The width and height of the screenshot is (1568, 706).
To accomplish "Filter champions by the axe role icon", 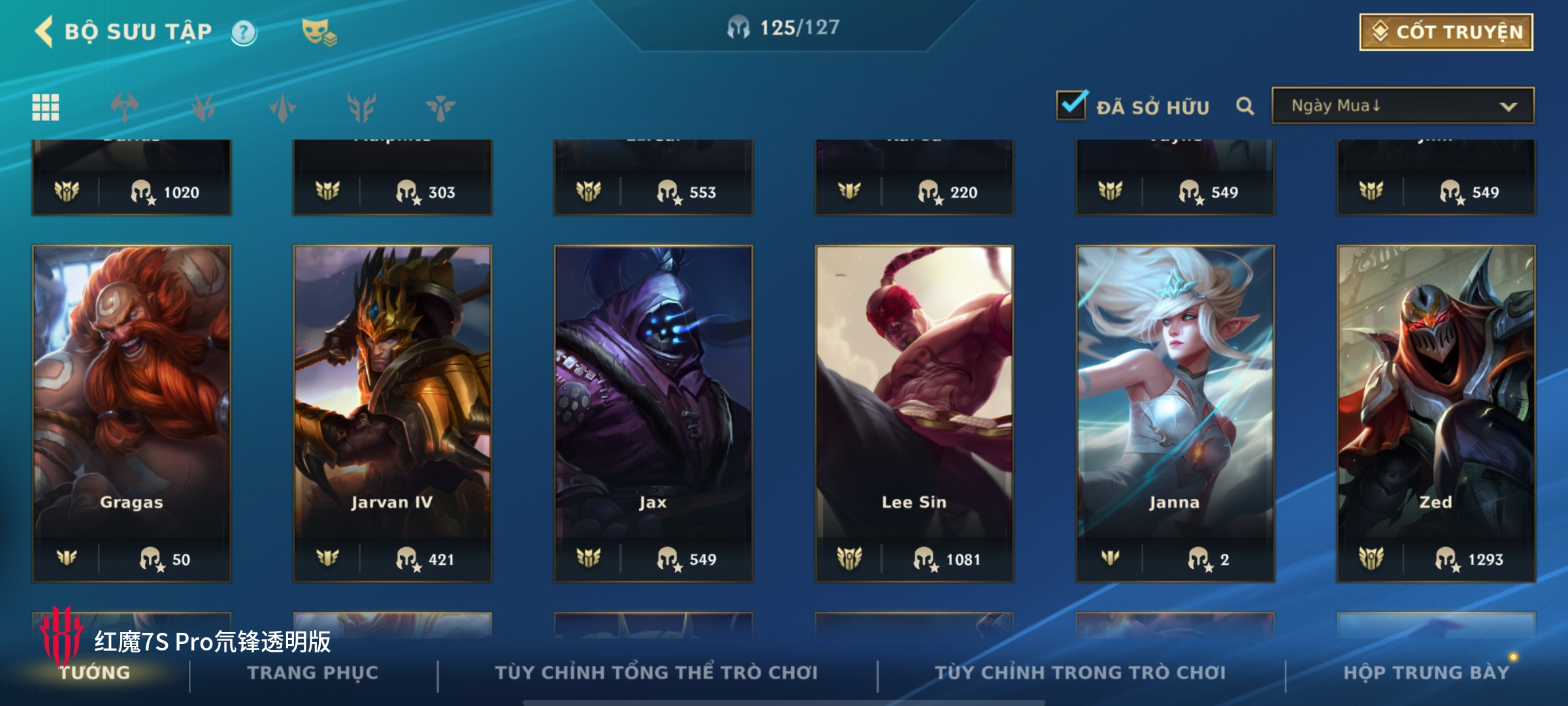I will coord(125,107).
